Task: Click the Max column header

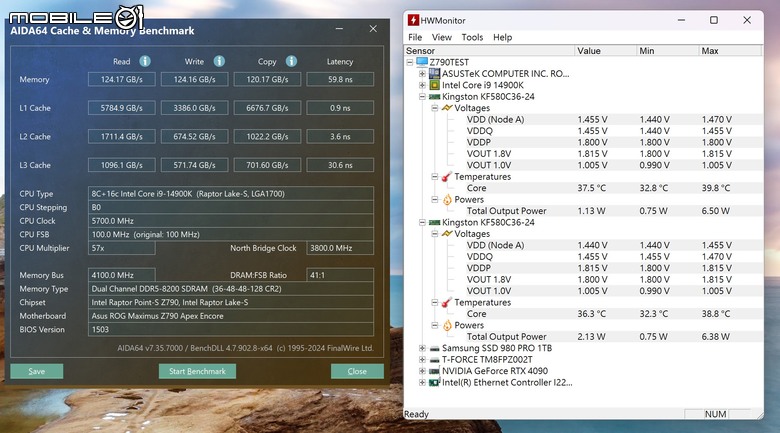Action: click(730, 51)
